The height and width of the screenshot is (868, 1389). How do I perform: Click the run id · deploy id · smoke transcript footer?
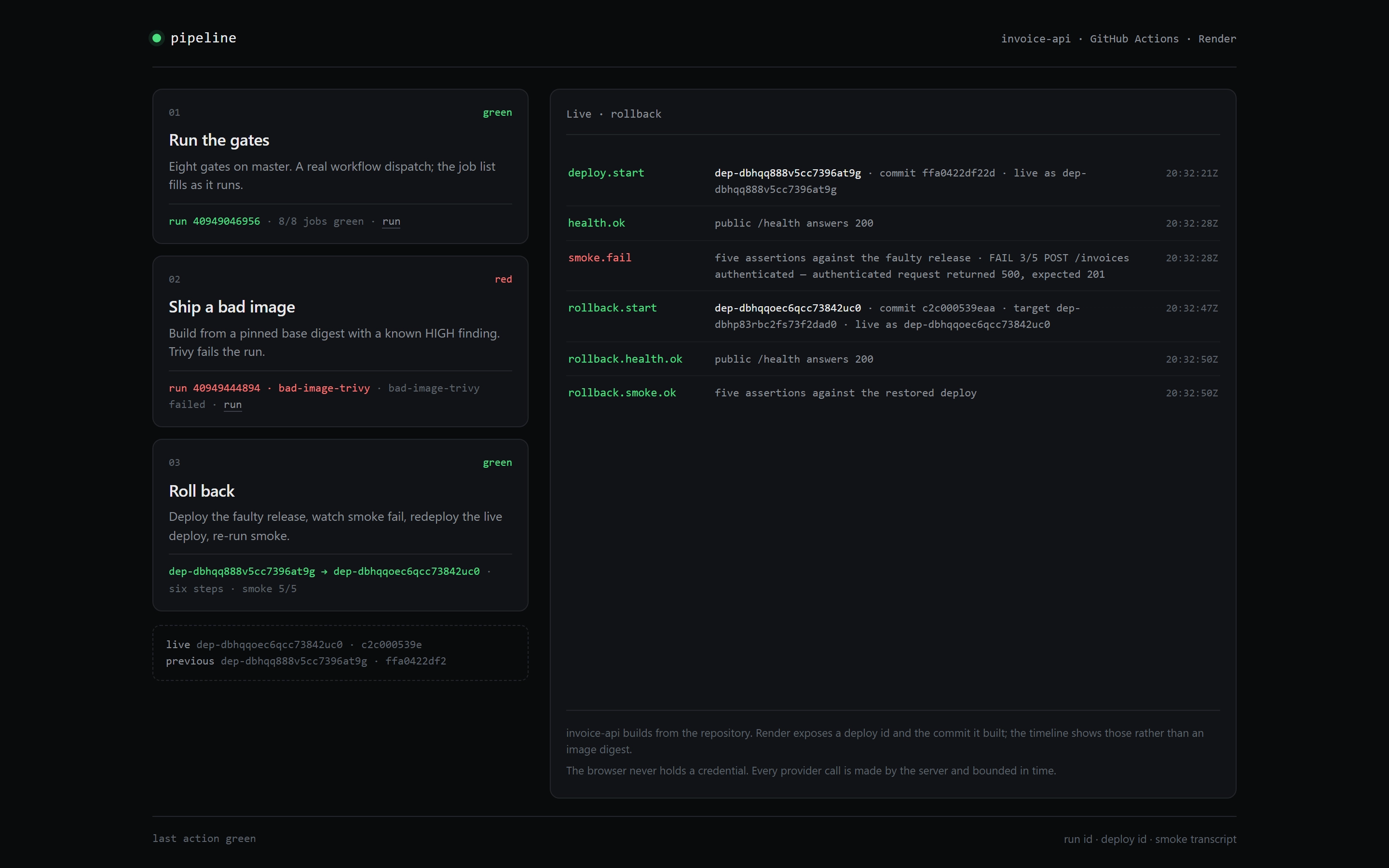1150,839
